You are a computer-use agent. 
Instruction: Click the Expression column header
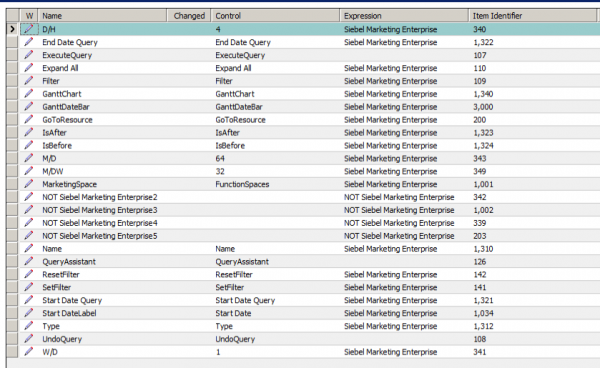coord(404,16)
